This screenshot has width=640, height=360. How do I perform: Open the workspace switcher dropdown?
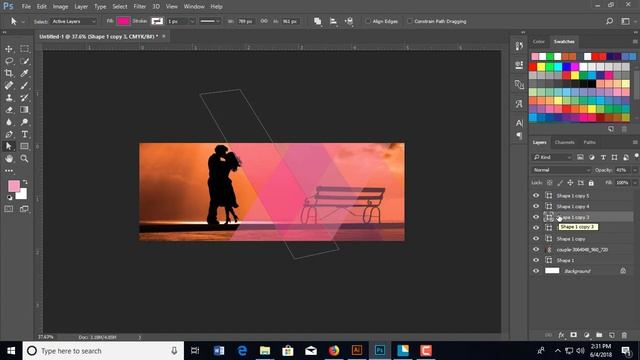(625, 21)
